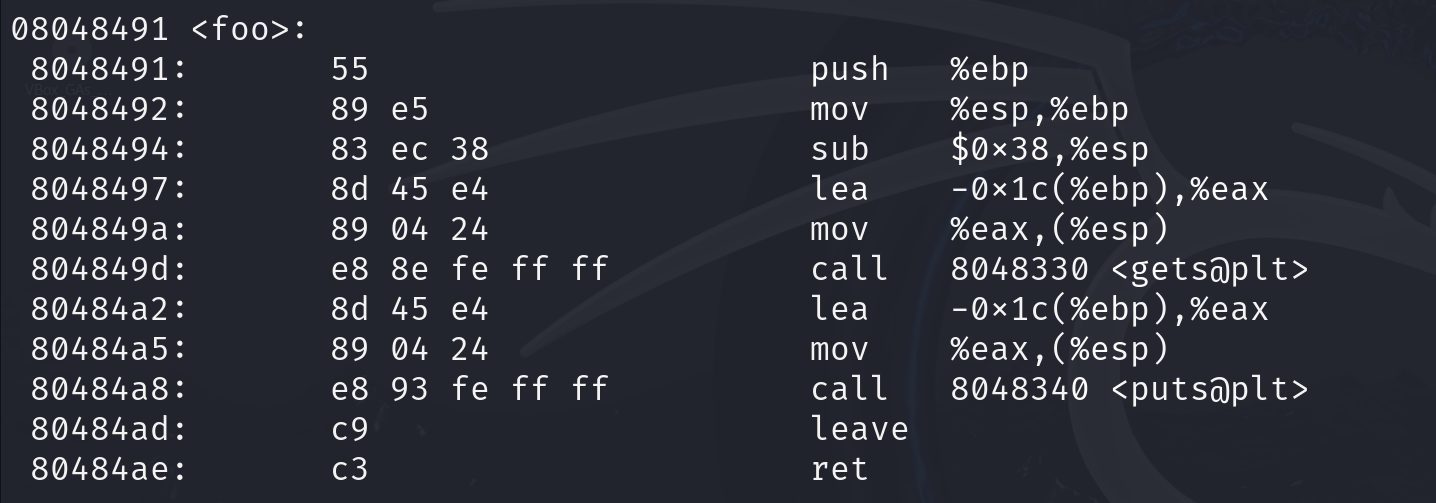1436x503 pixels.
Task: Click the hex bytes e8 8e fe ff ff
Action: pos(469,269)
